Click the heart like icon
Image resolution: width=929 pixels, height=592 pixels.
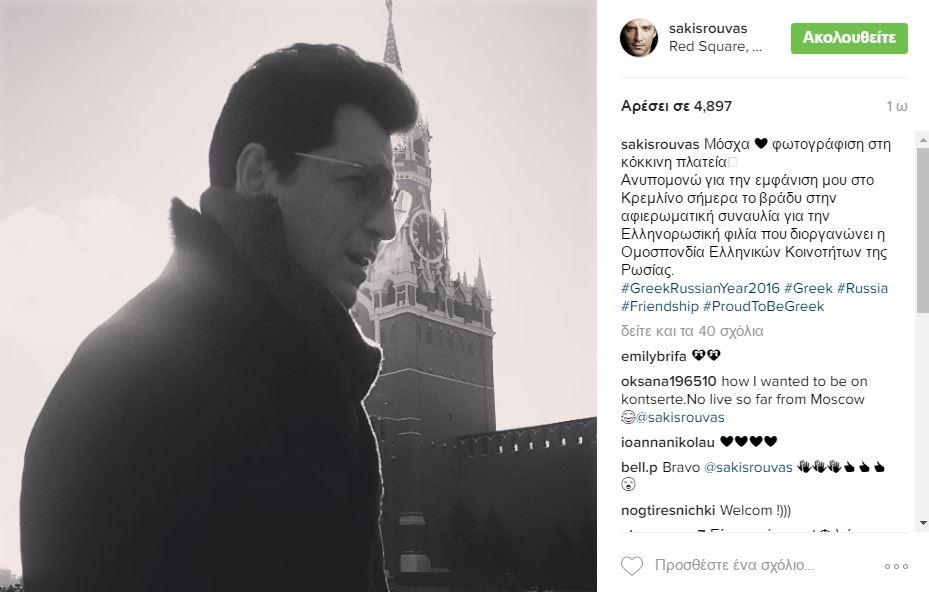click(x=632, y=566)
